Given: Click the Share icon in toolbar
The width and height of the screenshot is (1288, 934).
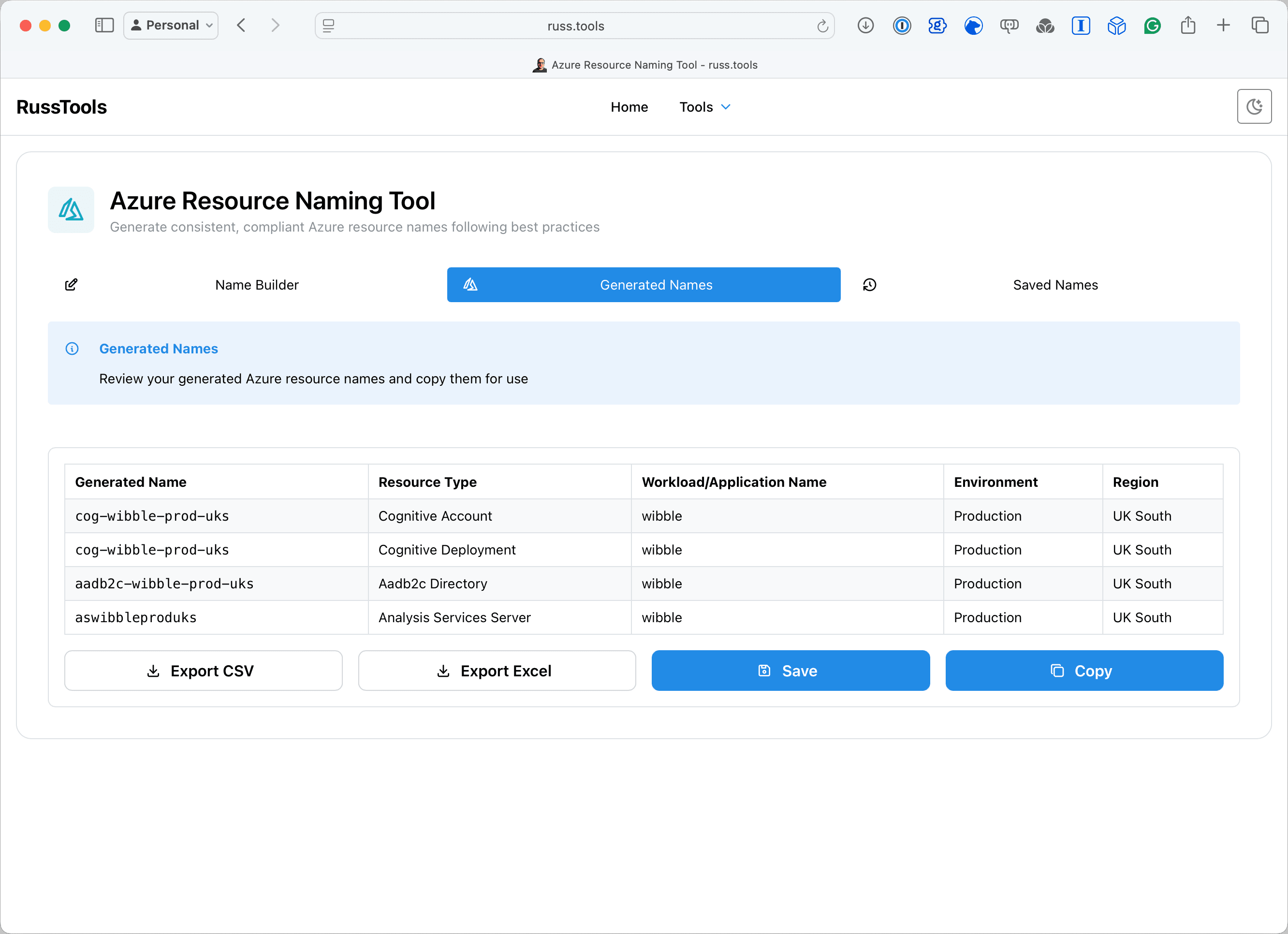Looking at the screenshot, I should 1187,26.
